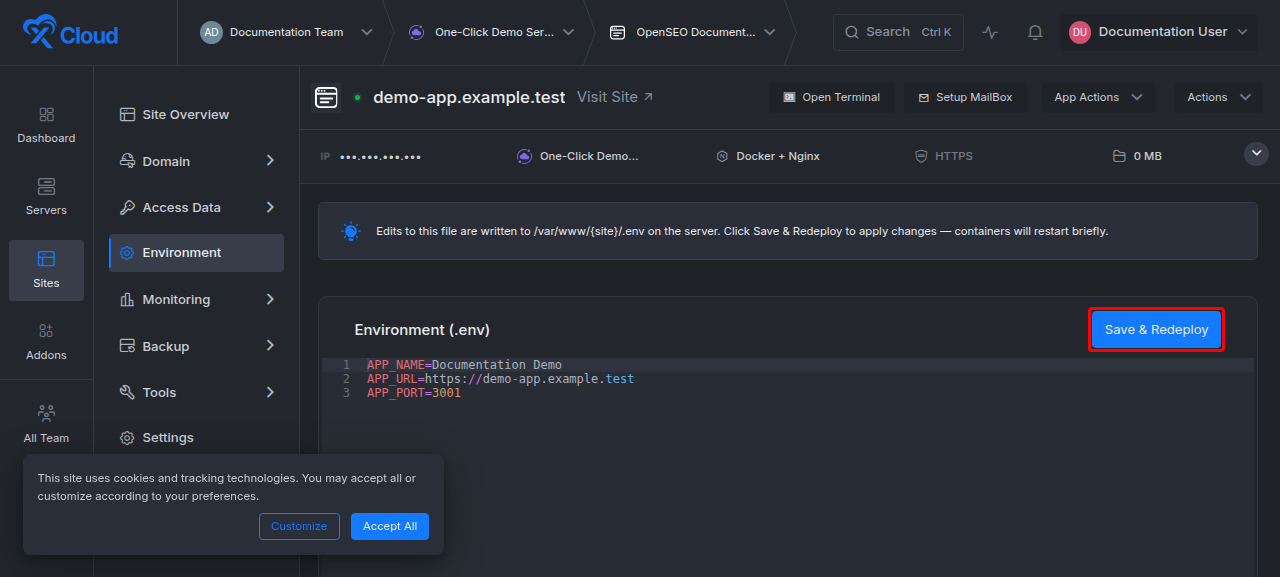The width and height of the screenshot is (1280, 577).
Task: Click the OpenSEO document icon in breadcrumb
Action: coord(618,32)
